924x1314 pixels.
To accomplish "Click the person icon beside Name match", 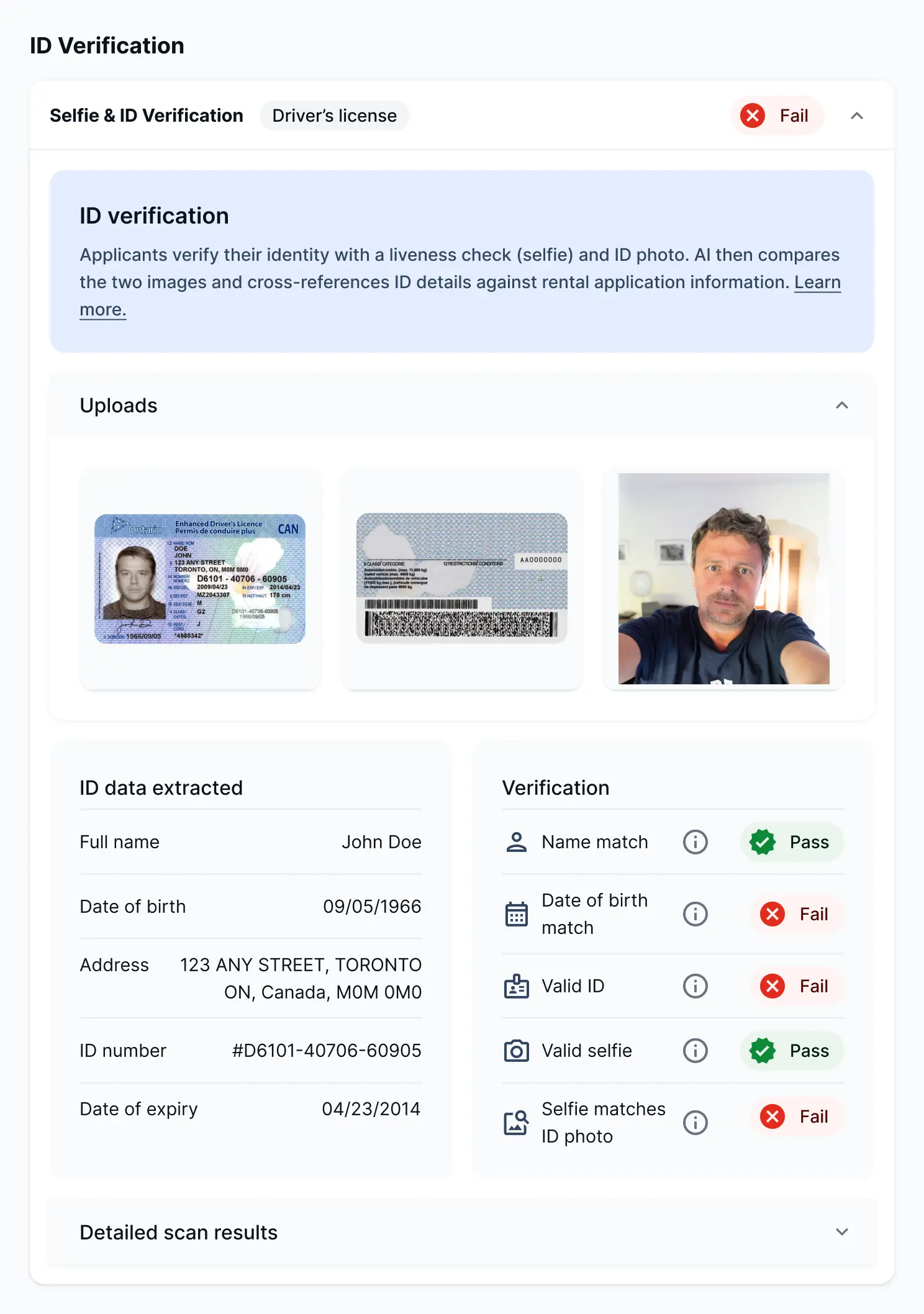I will pos(516,842).
